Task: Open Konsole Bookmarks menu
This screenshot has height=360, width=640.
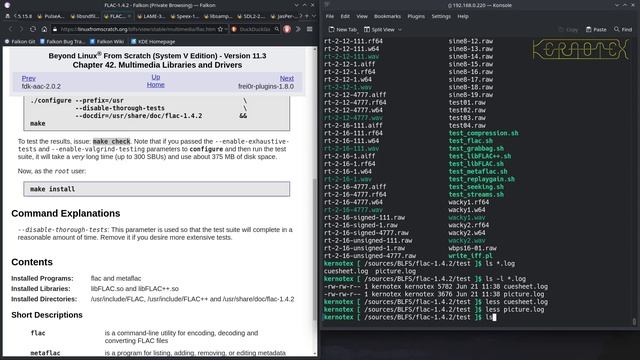Action: (387, 16)
